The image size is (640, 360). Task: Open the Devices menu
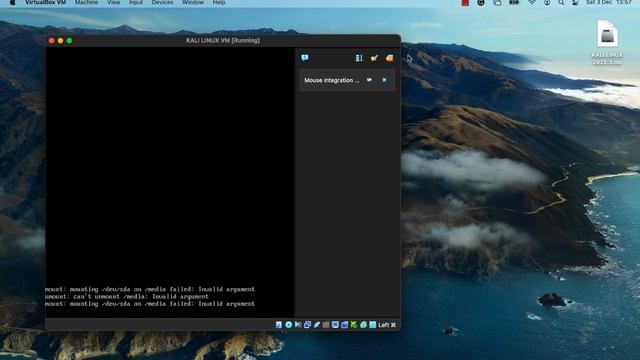[162, 2]
